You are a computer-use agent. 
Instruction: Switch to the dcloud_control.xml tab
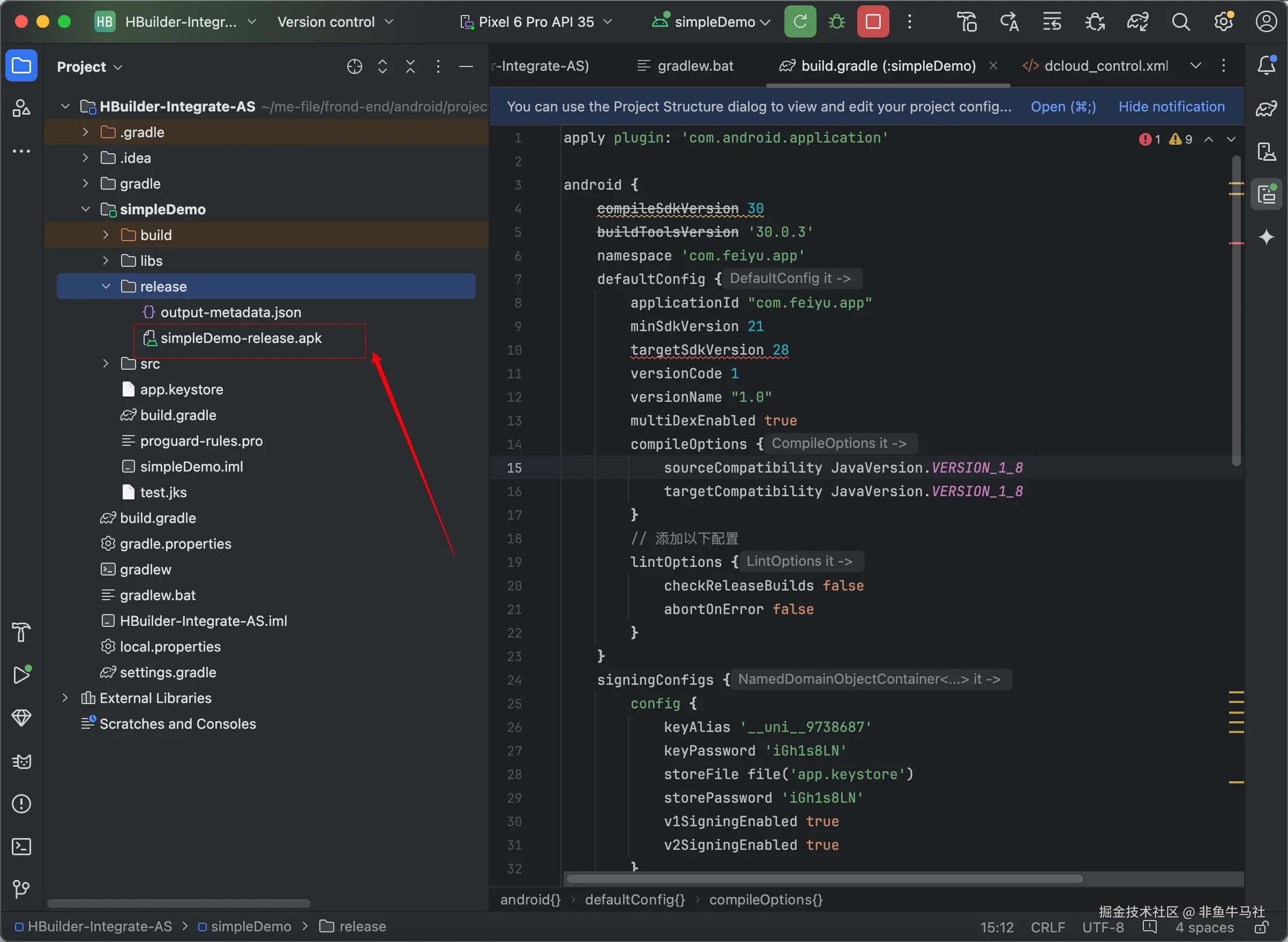point(1095,66)
